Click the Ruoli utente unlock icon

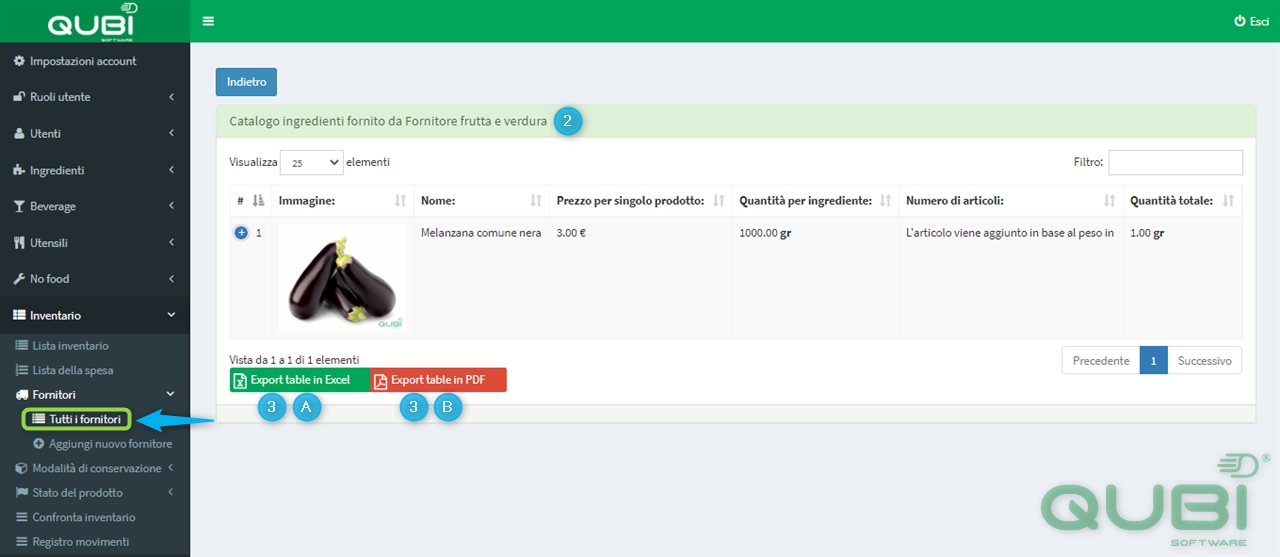click(19, 97)
